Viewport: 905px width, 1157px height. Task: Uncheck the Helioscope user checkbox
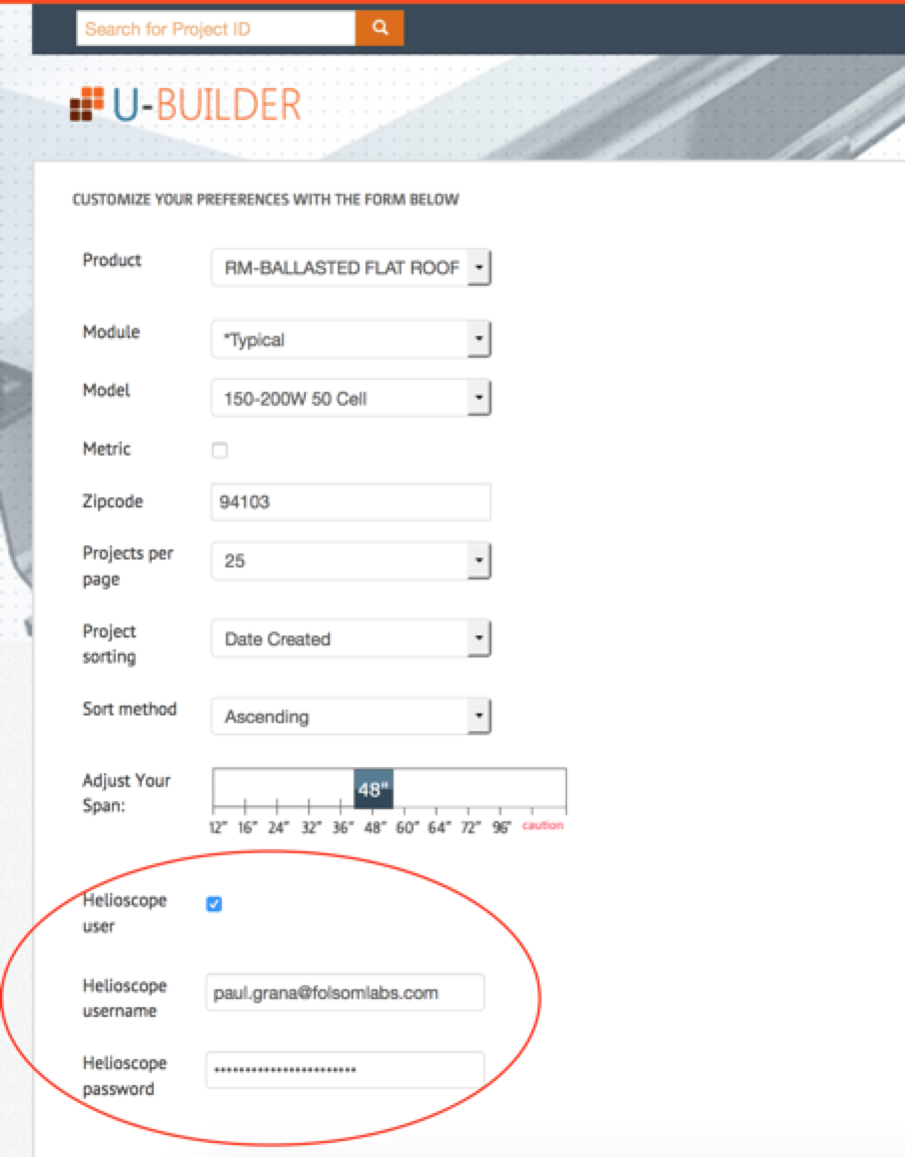click(x=214, y=905)
